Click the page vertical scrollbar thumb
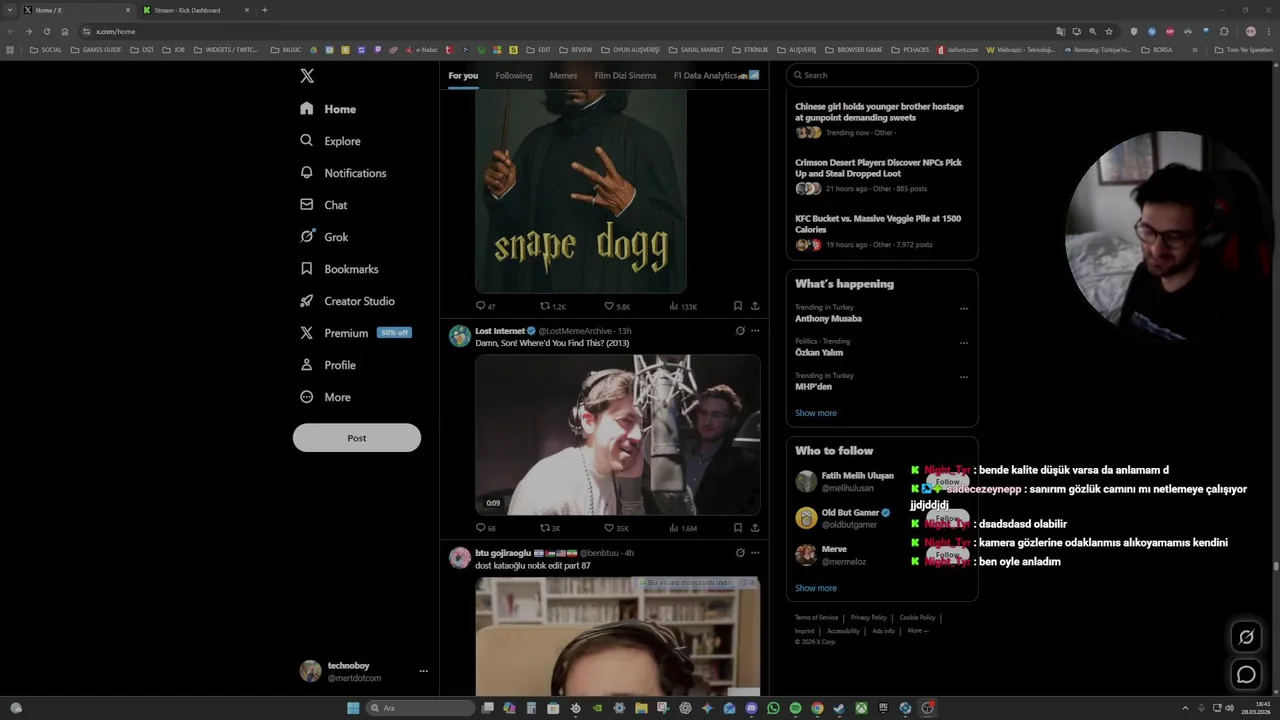This screenshot has height=720, width=1280. click(x=1275, y=566)
